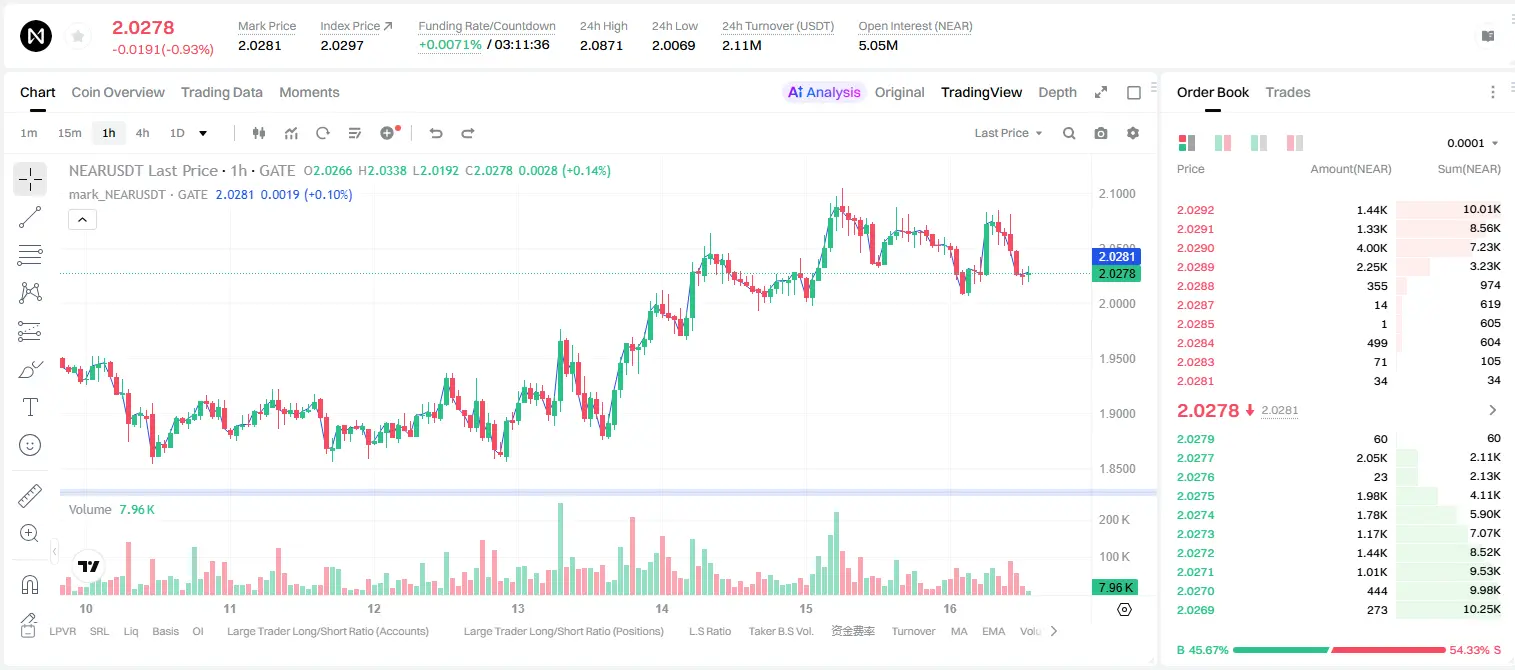Switch to the Trades tab

(1288, 92)
